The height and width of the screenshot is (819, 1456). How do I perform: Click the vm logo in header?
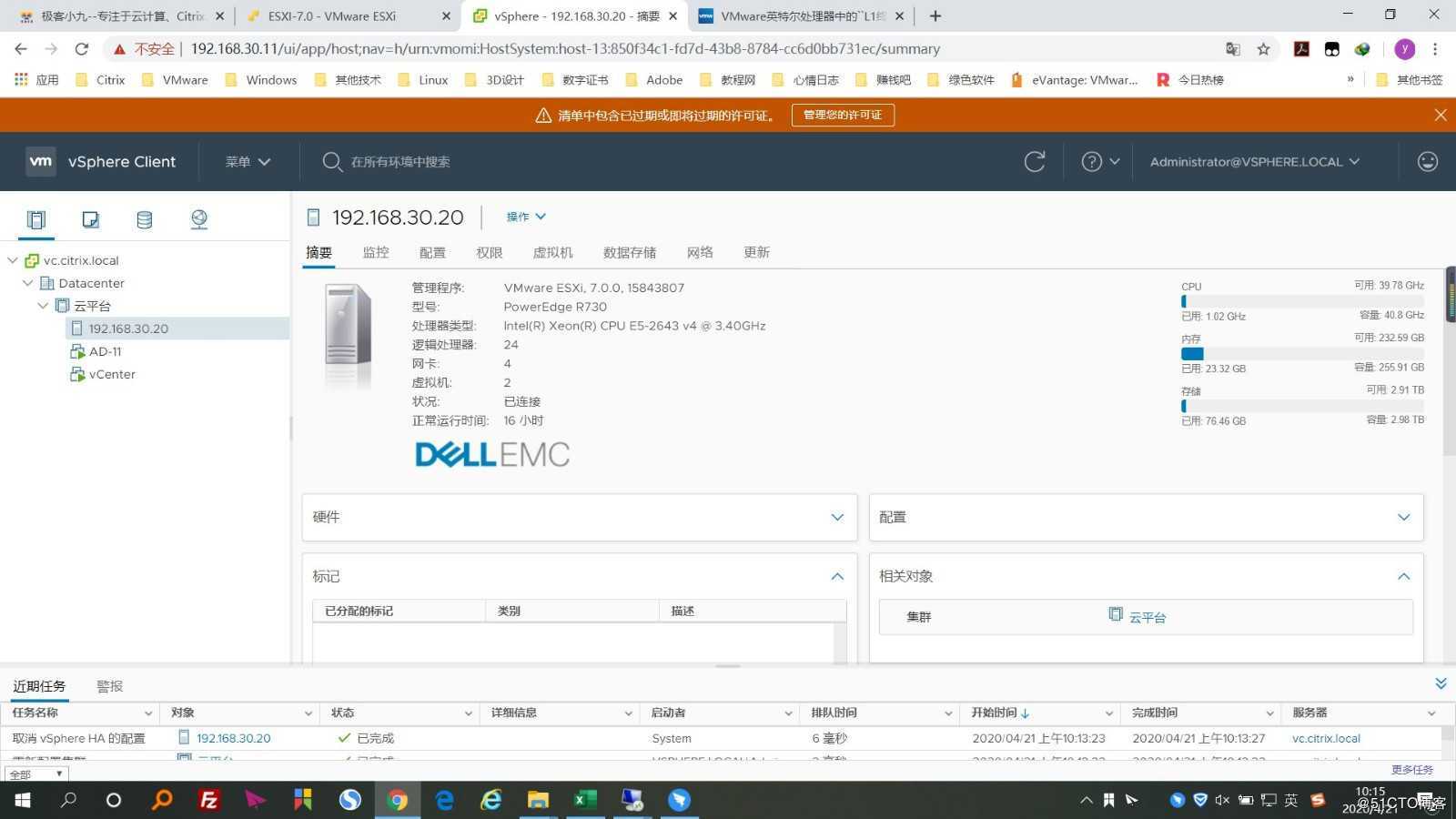click(41, 161)
